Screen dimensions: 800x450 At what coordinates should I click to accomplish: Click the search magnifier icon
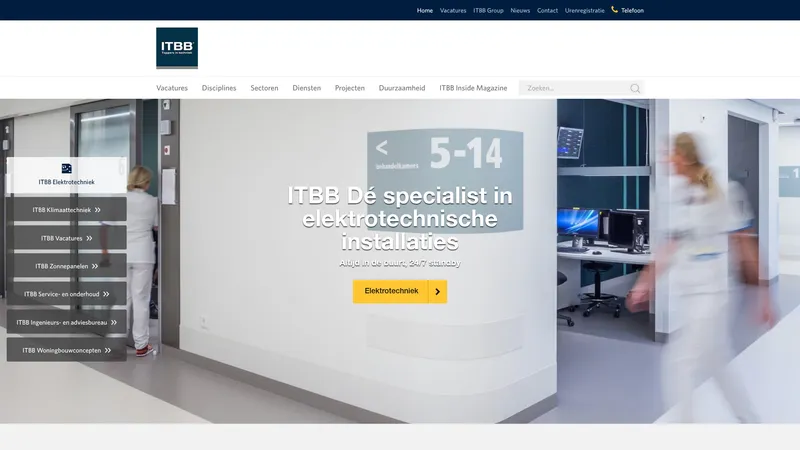(x=635, y=88)
